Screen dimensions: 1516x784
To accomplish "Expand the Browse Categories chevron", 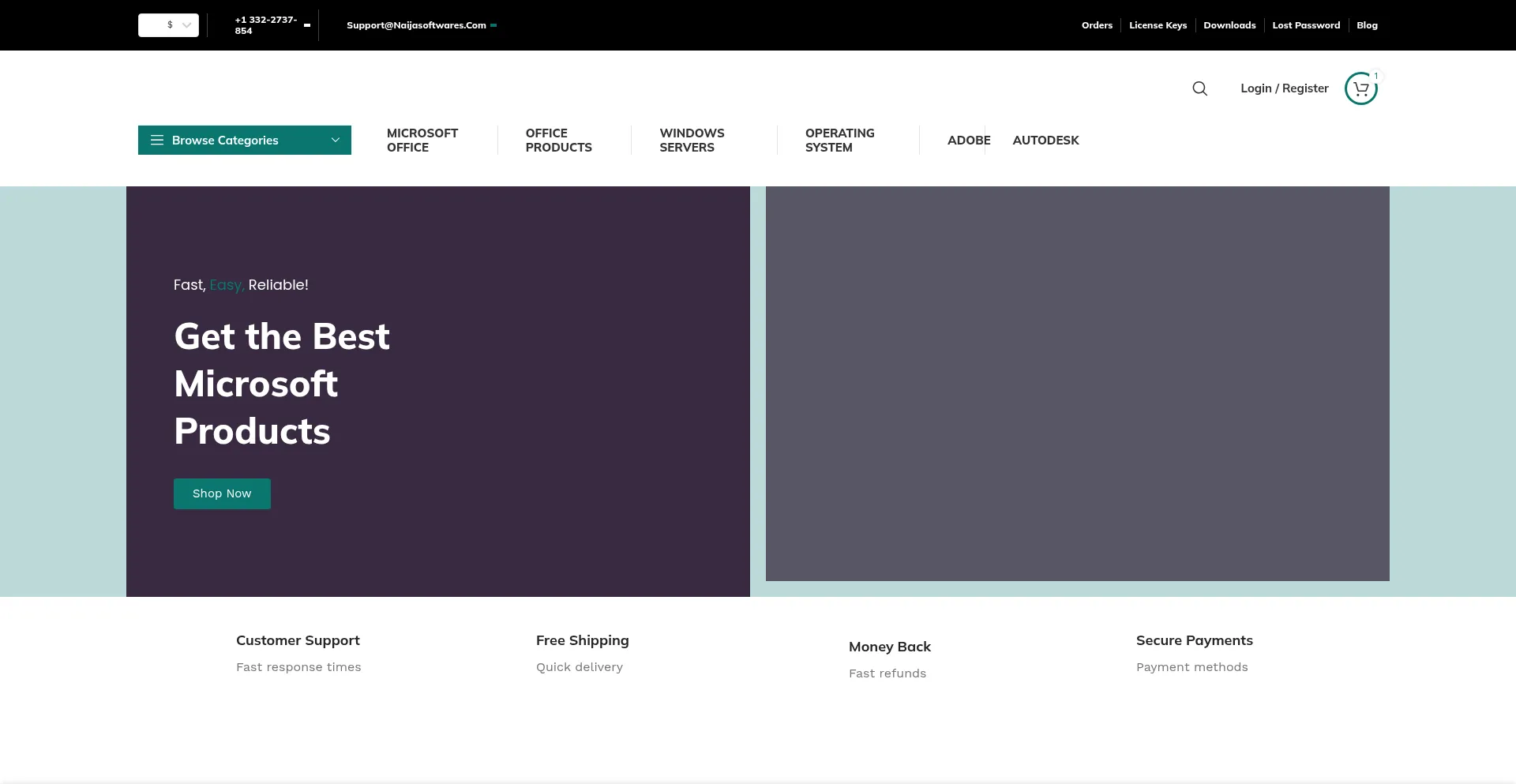I will [335, 140].
